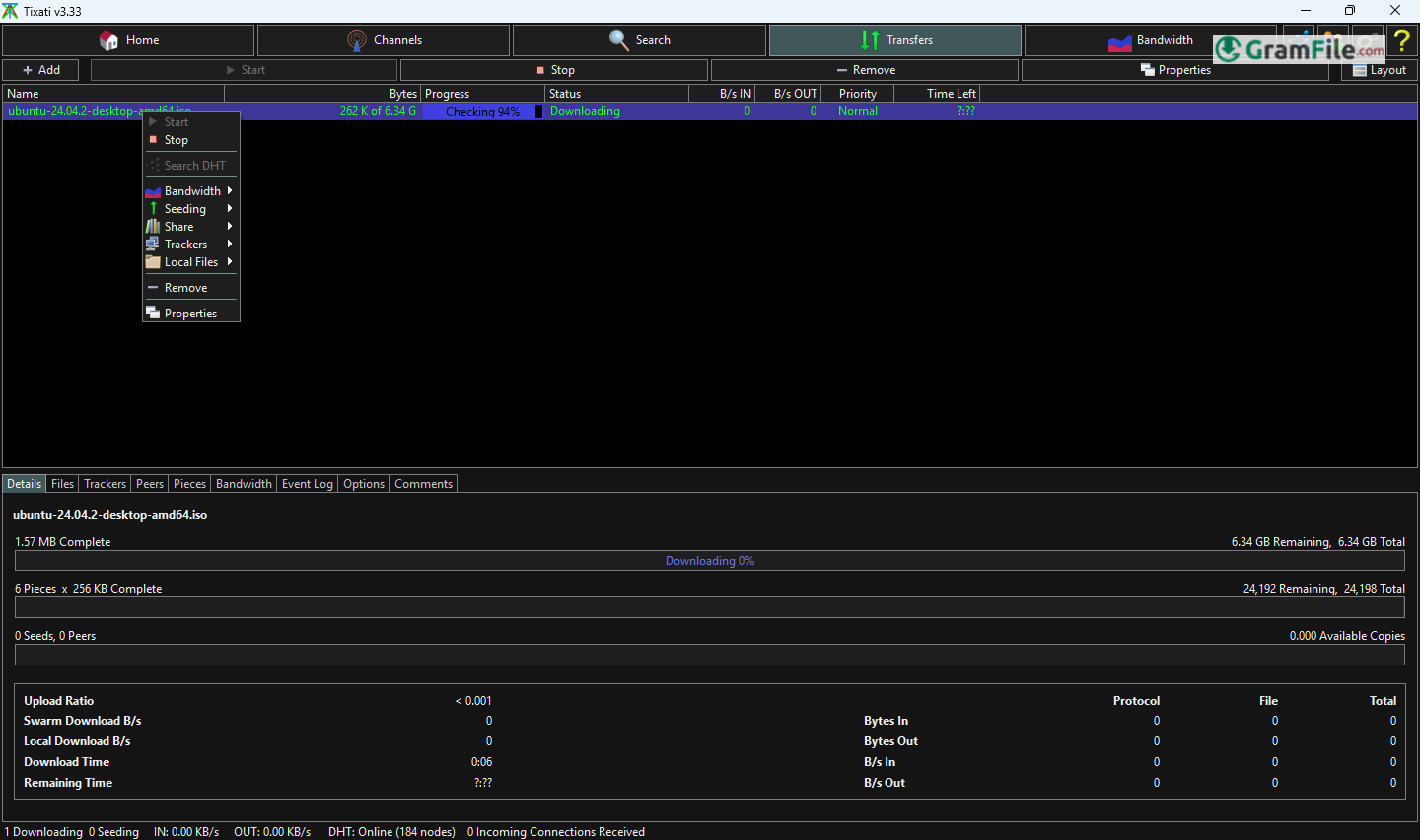The width and height of the screenshot is (1420, 840).
Task: Click the 'IN: 0.00 KB/s' status entry
Action: coord(186,832)
